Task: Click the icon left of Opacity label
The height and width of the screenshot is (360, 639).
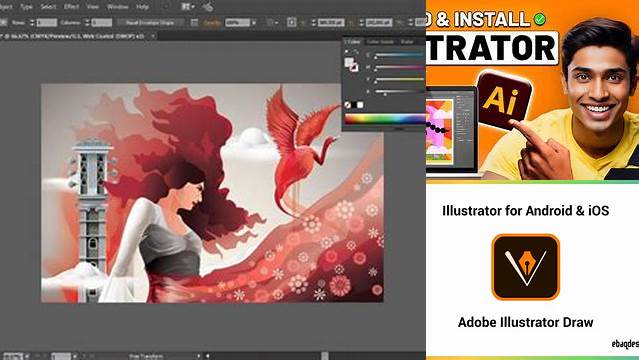Action: [194, 22]
